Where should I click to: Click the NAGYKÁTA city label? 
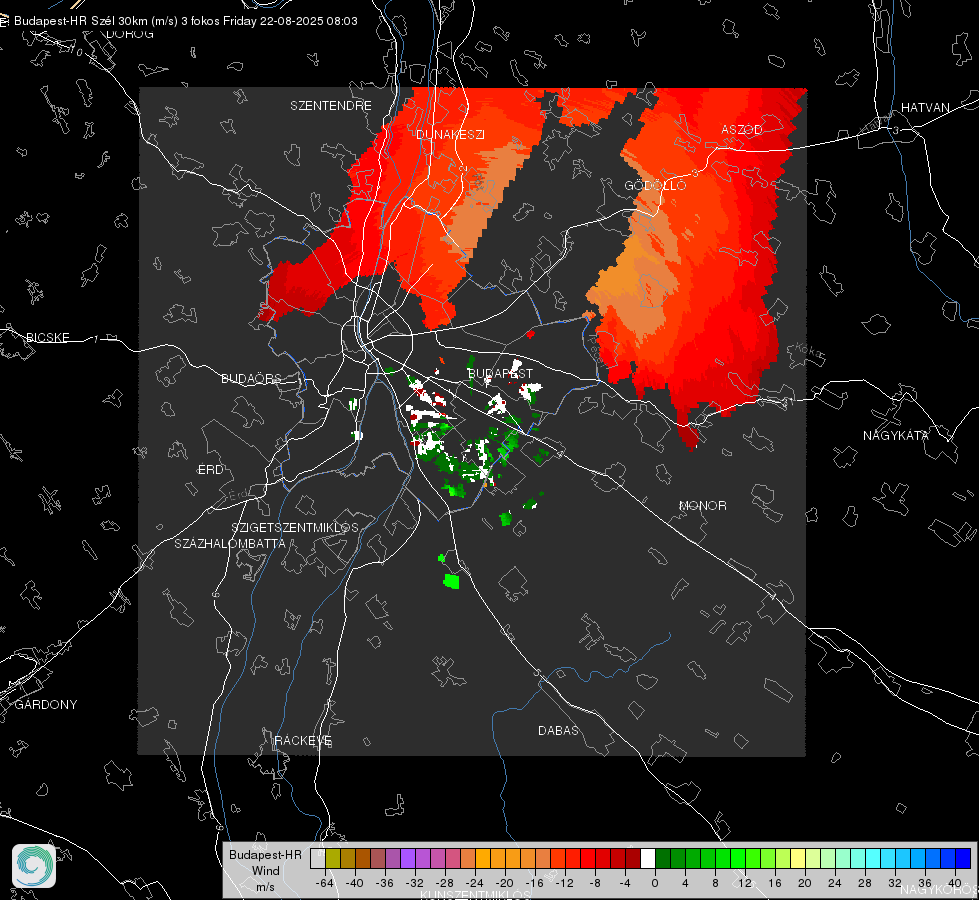[x=896, y=435]
